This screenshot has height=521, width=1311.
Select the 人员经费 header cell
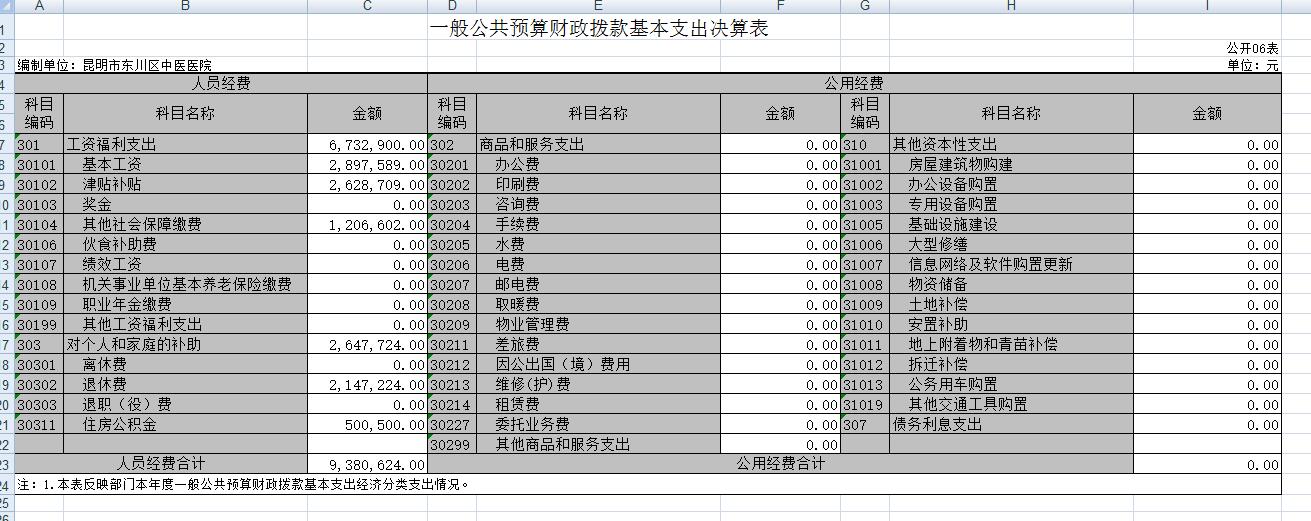[221, 84]
